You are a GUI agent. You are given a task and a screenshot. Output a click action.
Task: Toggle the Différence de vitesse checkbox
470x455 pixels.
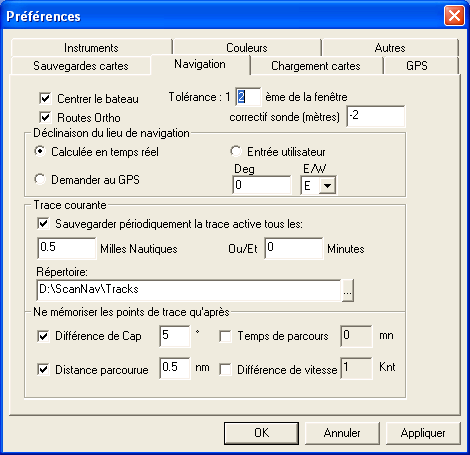(226, 369)
